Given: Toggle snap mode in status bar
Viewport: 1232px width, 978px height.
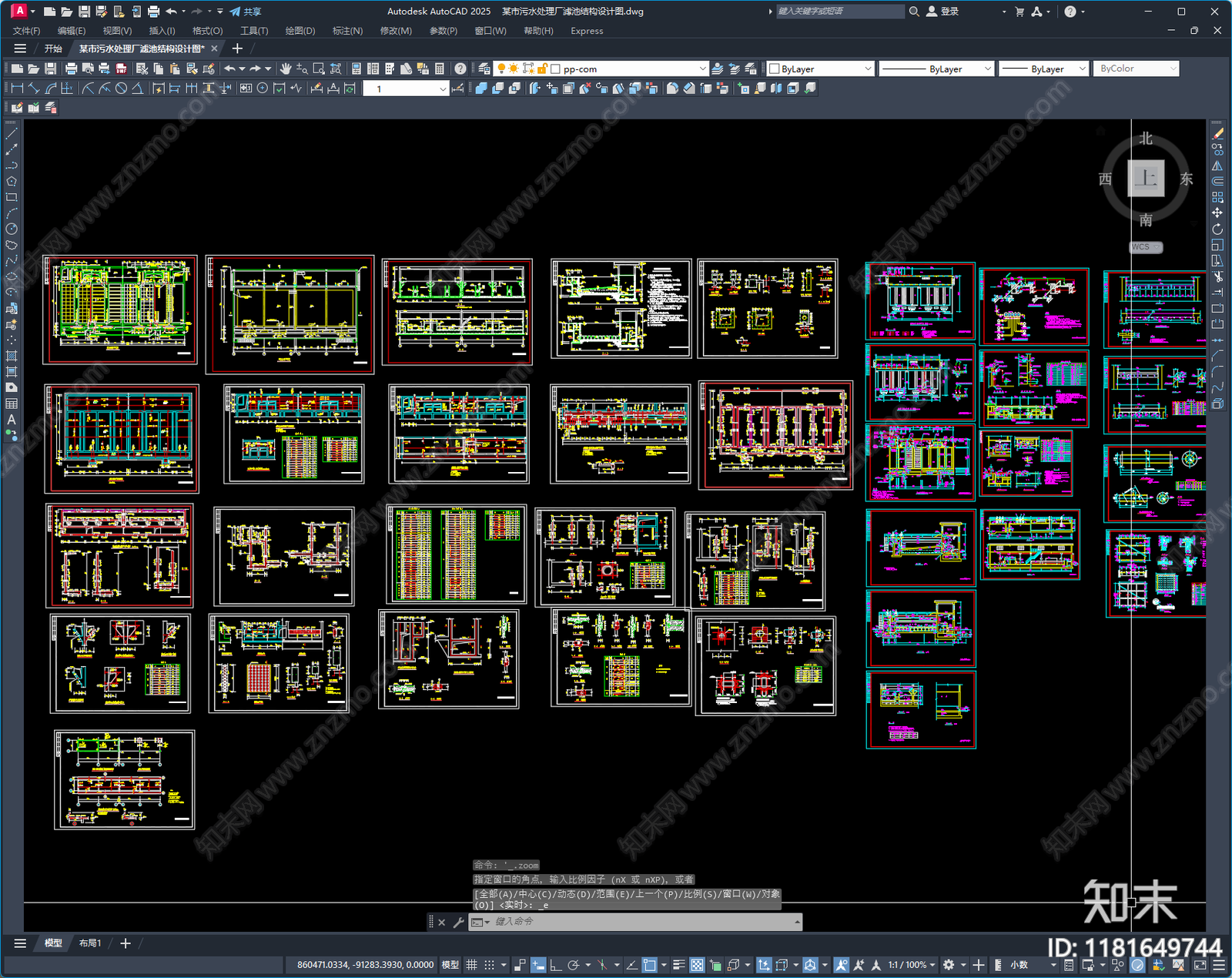Looking at the screenshot, I should point(489,965).
